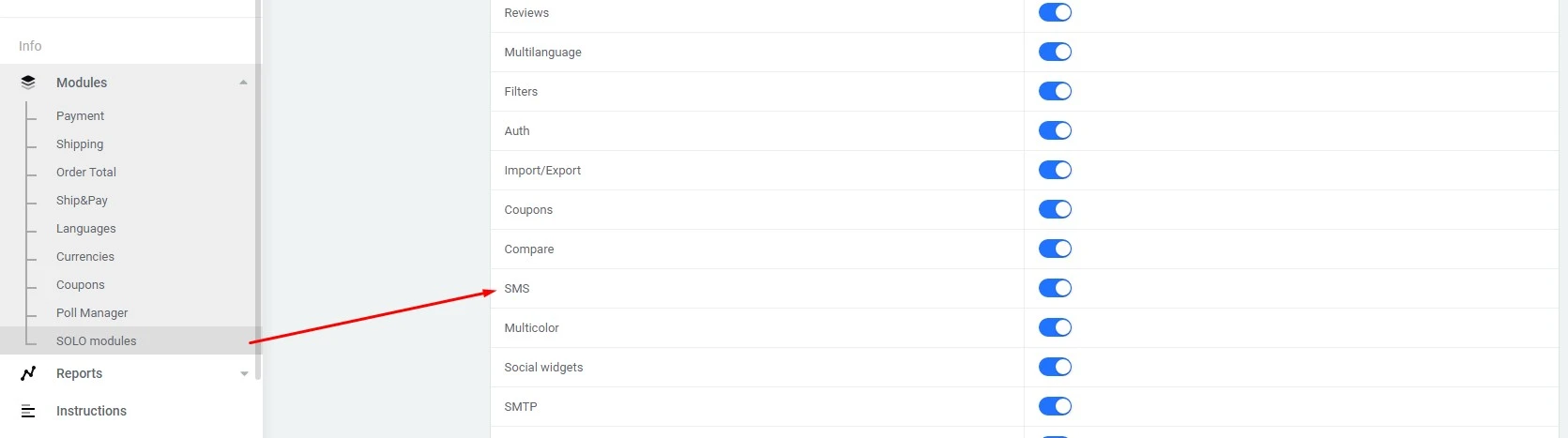Select Currencies in Modules menu
Viewport: 1568px width, 438px height.
[x=85, y=257]
